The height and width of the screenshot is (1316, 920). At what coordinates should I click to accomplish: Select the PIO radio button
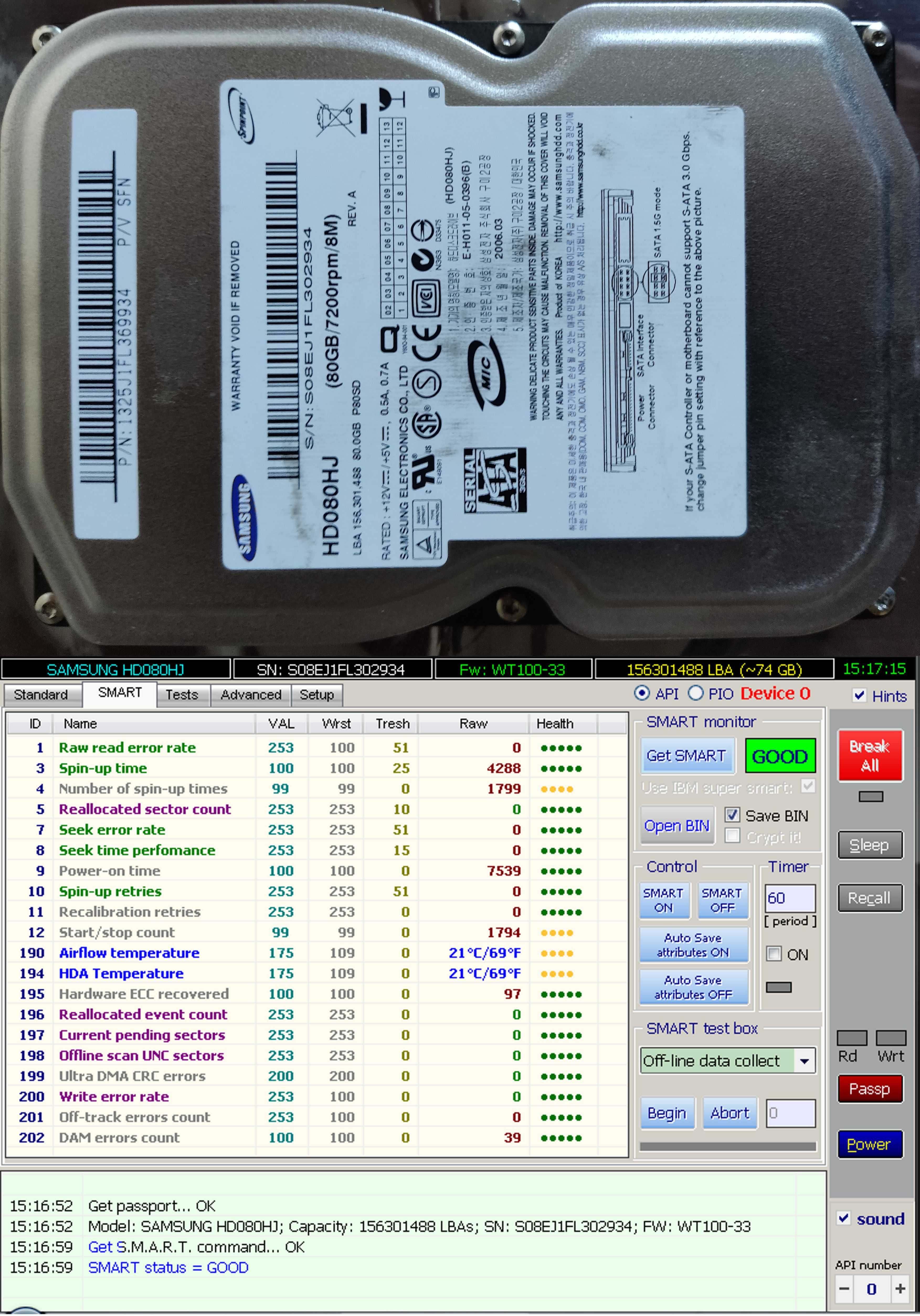tap(695, 693)
